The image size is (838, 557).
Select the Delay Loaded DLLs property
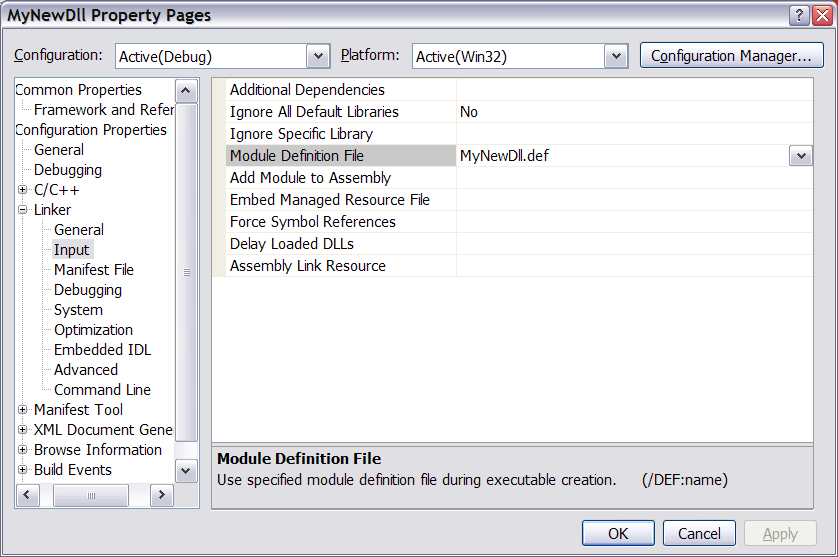coord(291,244)
